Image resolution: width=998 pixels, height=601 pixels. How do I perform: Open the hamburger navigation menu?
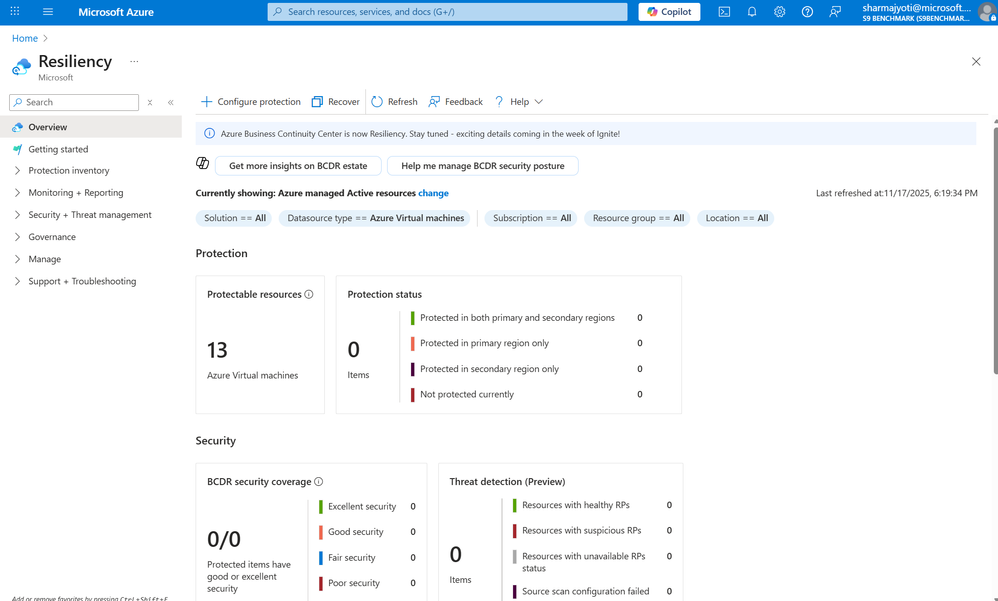(48, 11)
